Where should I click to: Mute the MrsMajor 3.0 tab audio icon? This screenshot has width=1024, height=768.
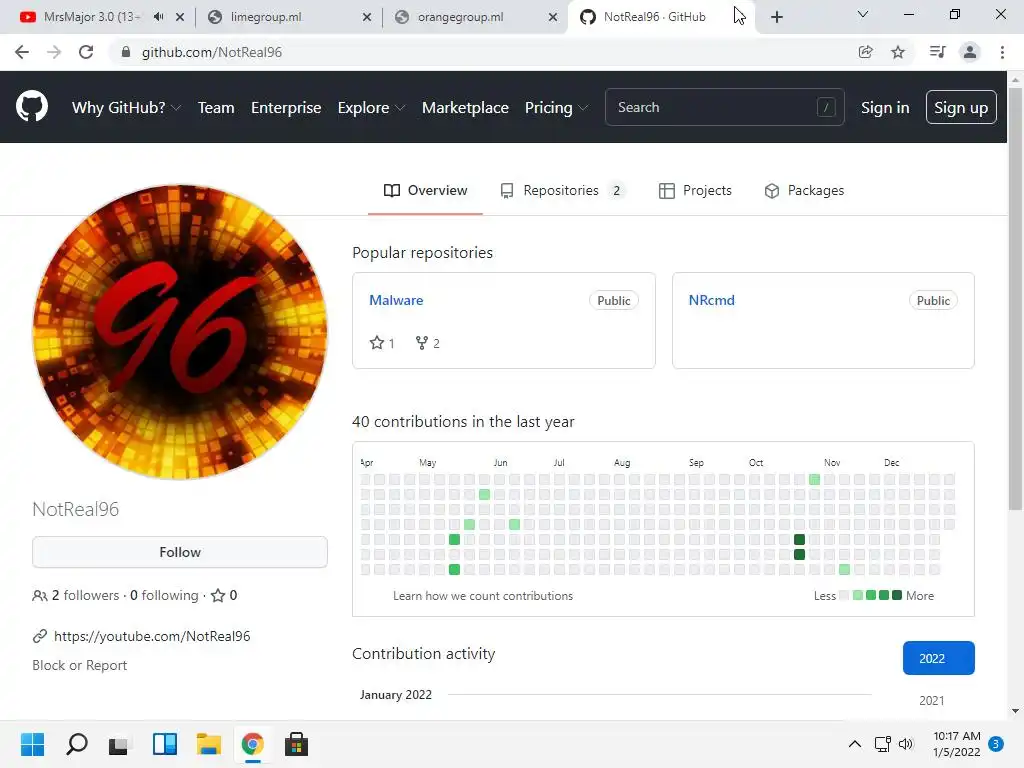[x=158, y=17]
